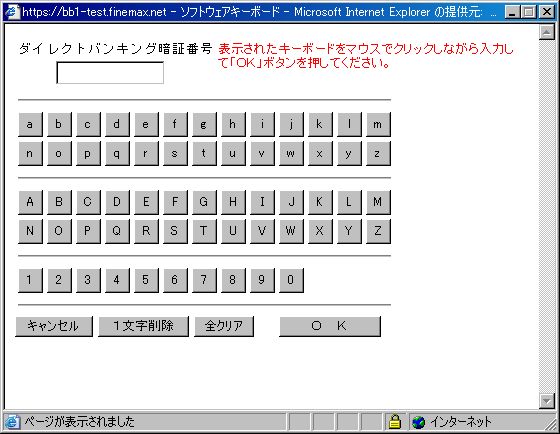Confirm entry with the OK button
The image size is (560, 434).
tap(330, 326)
